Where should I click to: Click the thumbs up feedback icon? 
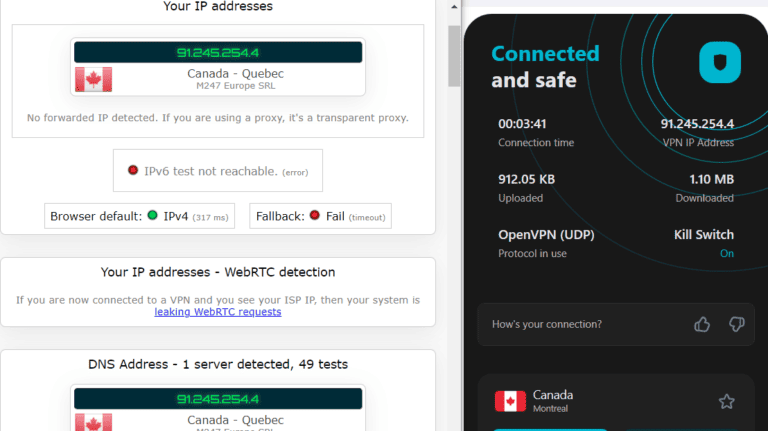point(702,324)
